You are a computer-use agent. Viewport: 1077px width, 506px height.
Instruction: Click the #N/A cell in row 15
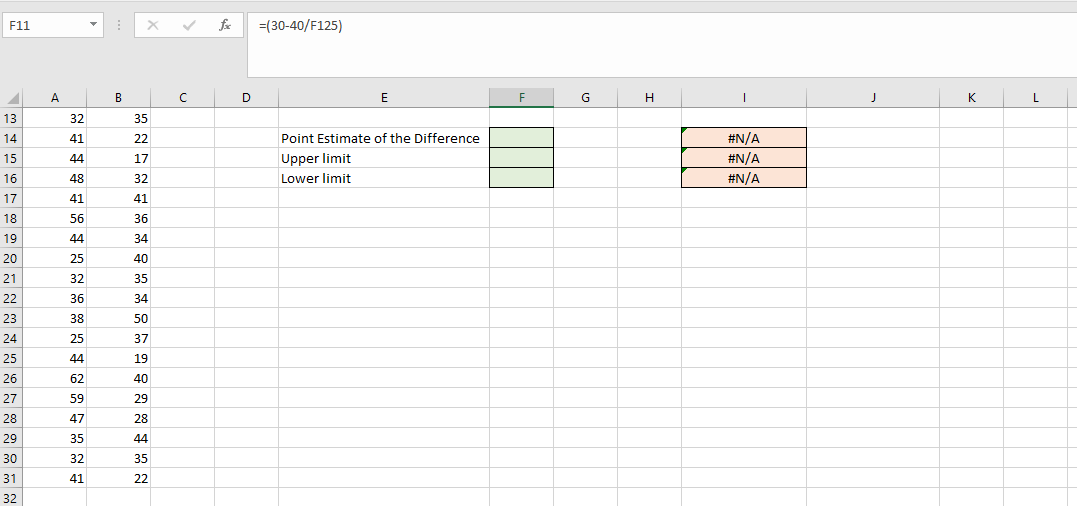tap(744, 158)
